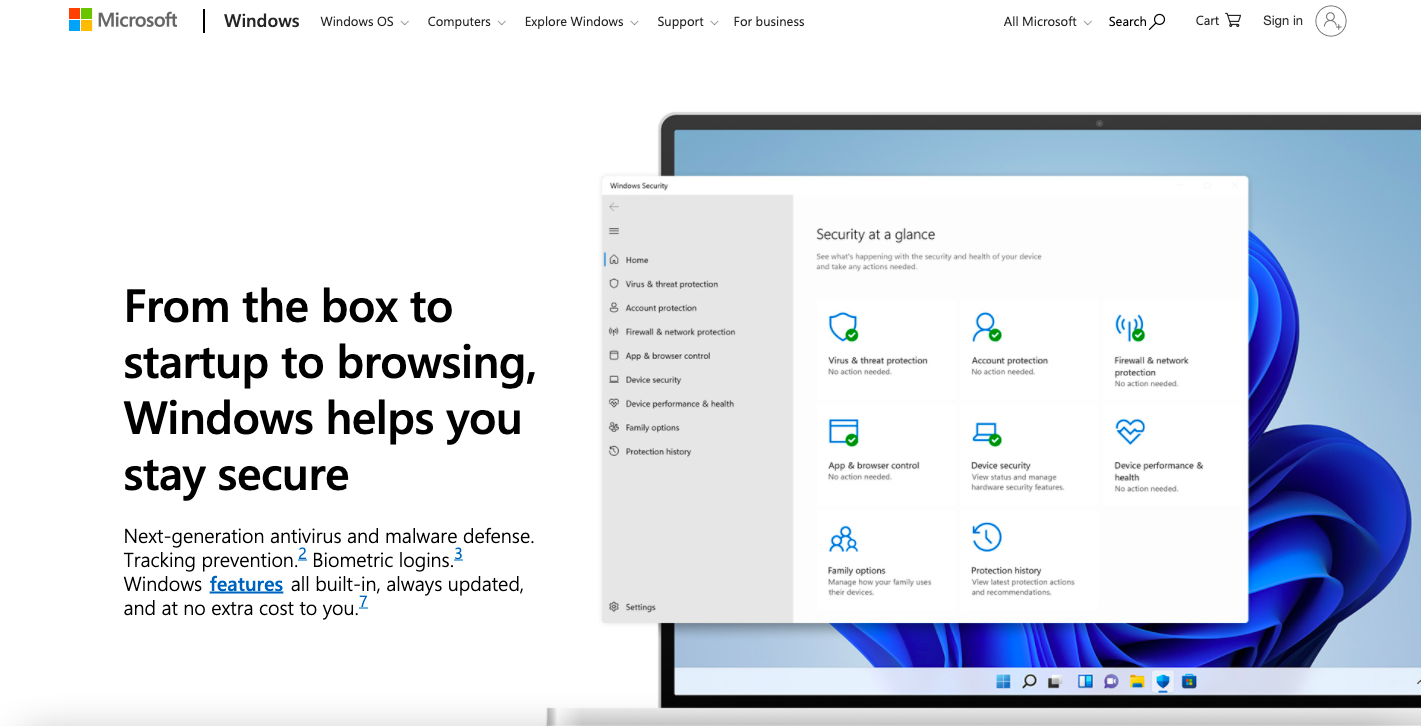The width and height of the screenshot is (1421, 726).
Task: Click the Sign in account avatar
Action: coord(1330,20)
